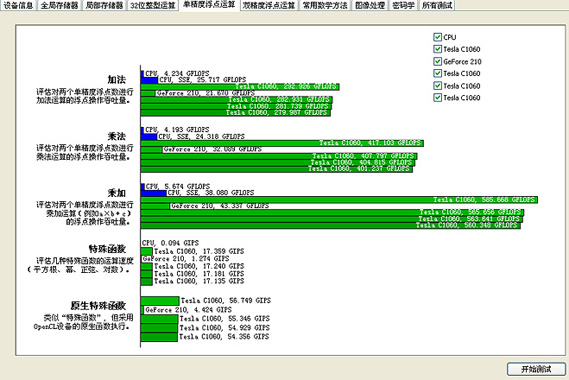Open the 密码学 tab
Viewport: 569px width, 380px height.
pos(404,5)
